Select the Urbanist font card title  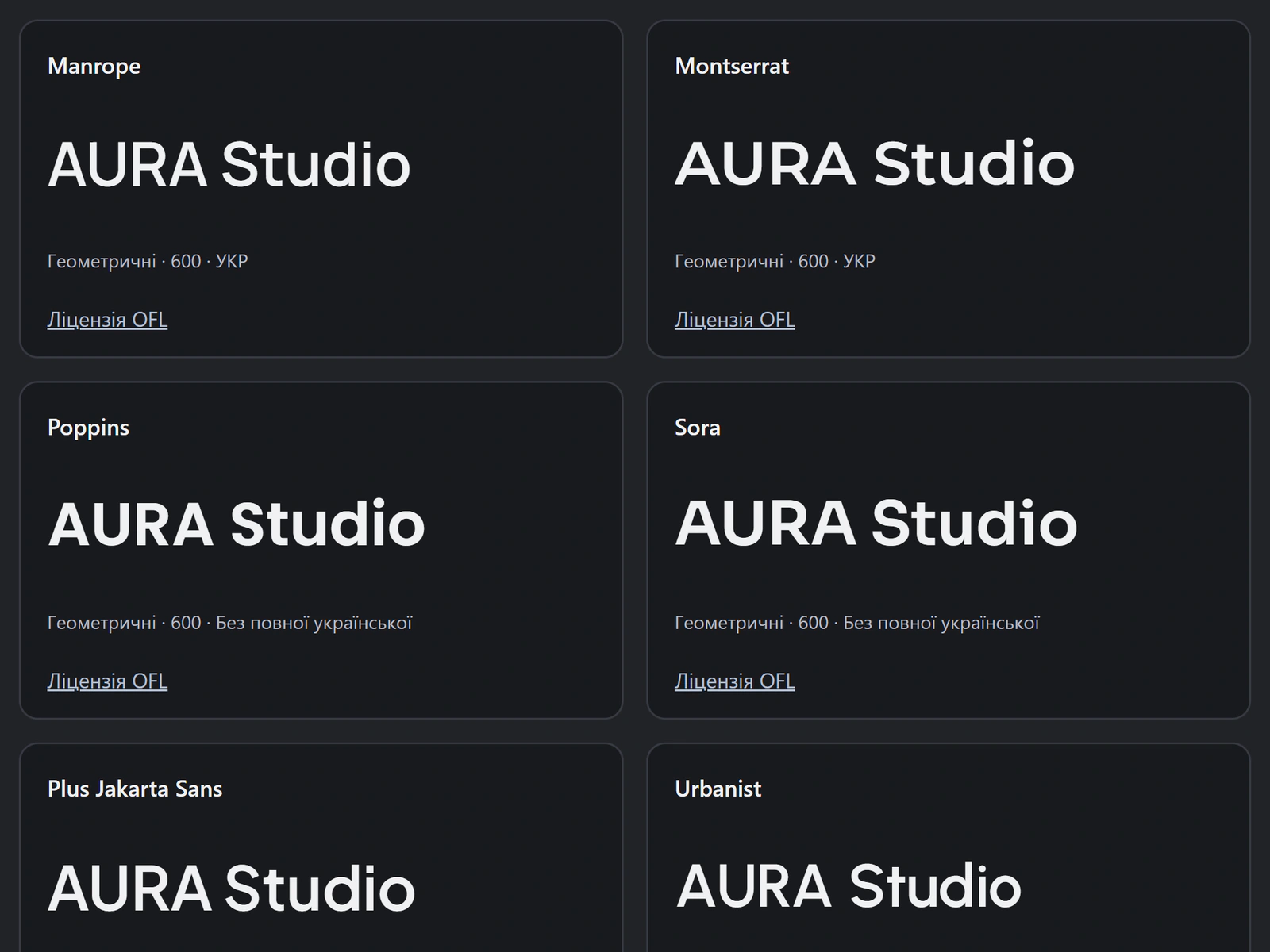click(718, 789)
